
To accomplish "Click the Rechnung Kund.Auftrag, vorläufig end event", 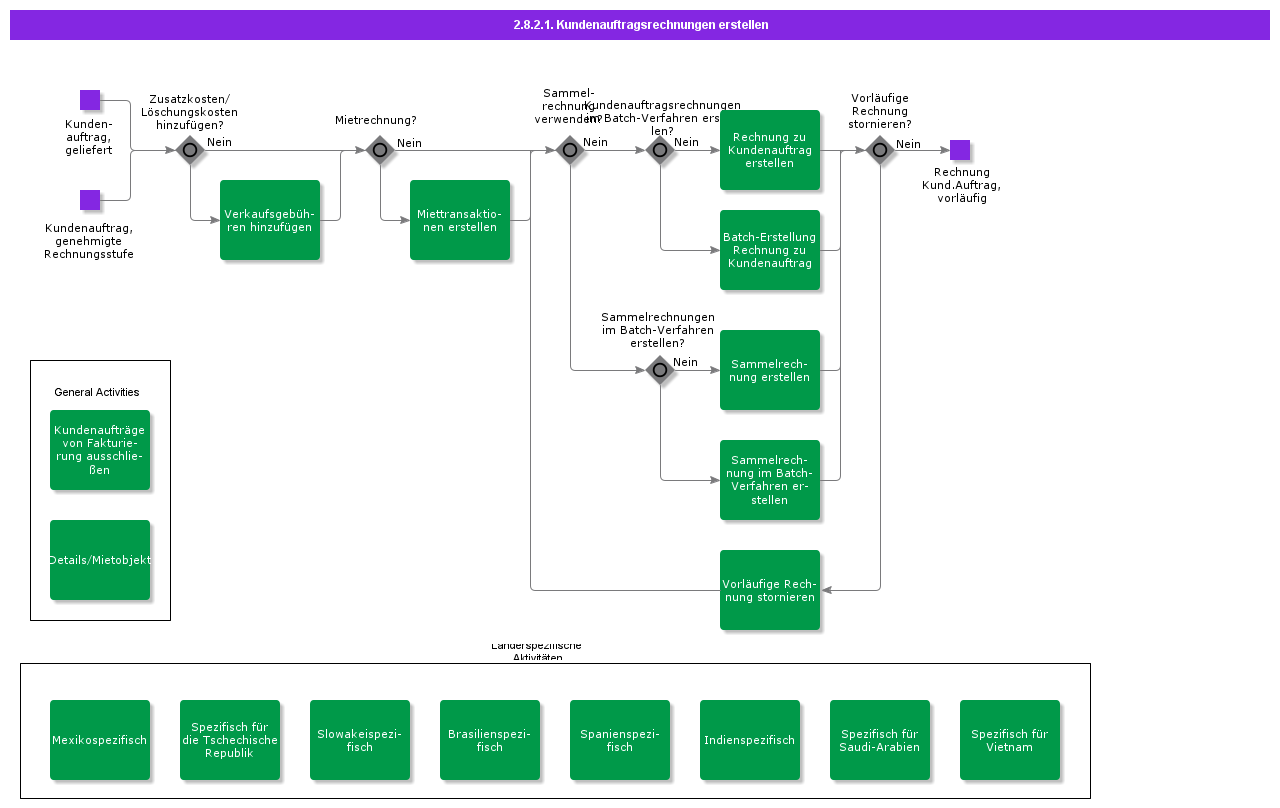I will coord(960,150).
